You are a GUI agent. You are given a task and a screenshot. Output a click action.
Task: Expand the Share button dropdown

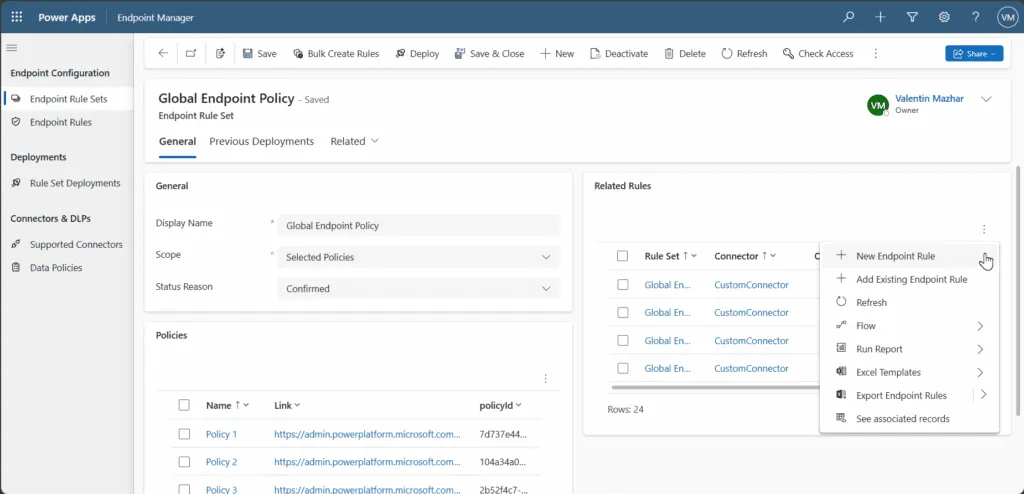tap(993, 54)
